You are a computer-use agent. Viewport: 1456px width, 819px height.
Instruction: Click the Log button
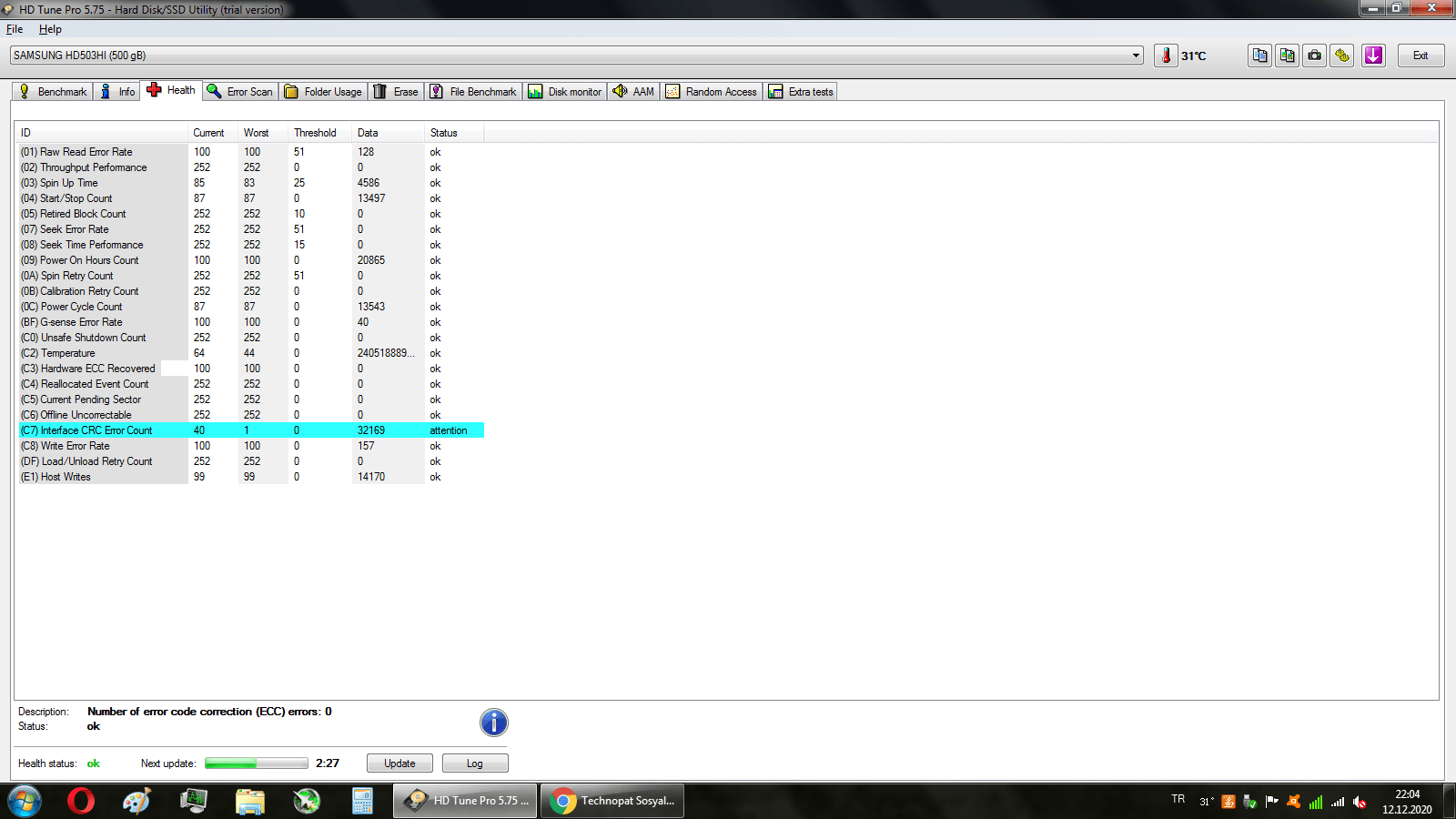pos(475,763)
